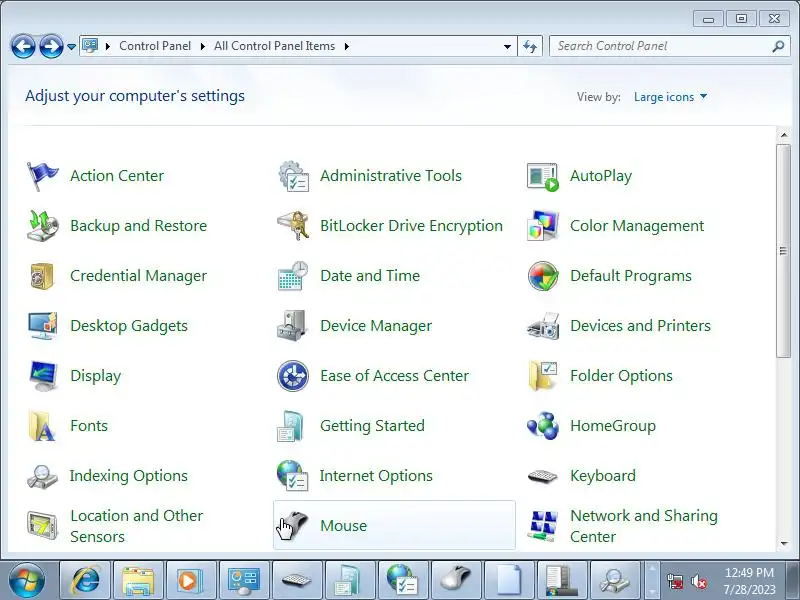Click the scrollbar down arrow
The width and height of the screenshot is (800, 600).
pyautogui.click(x=784, y=544)
